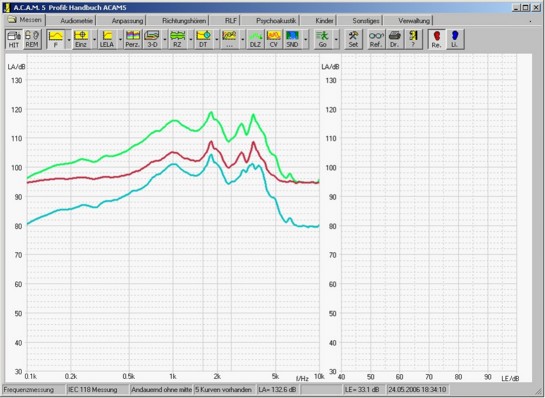Expand the dropdown arrow next to Einz

point(94,39)
